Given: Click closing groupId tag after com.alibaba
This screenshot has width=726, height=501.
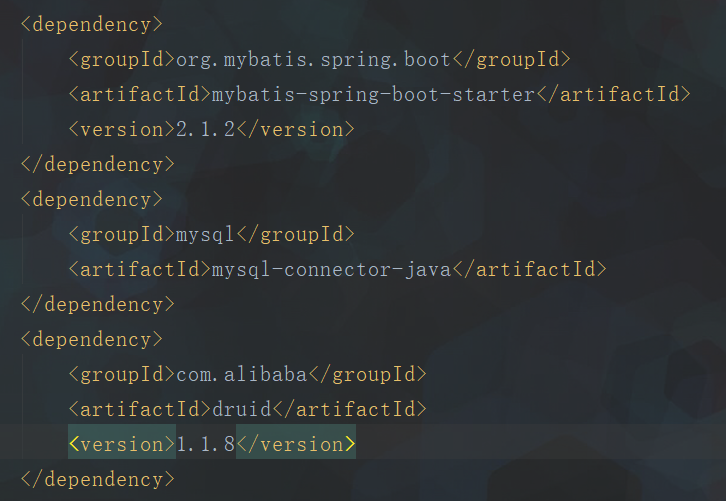Looking at the screenshot, I should (368, 375).
